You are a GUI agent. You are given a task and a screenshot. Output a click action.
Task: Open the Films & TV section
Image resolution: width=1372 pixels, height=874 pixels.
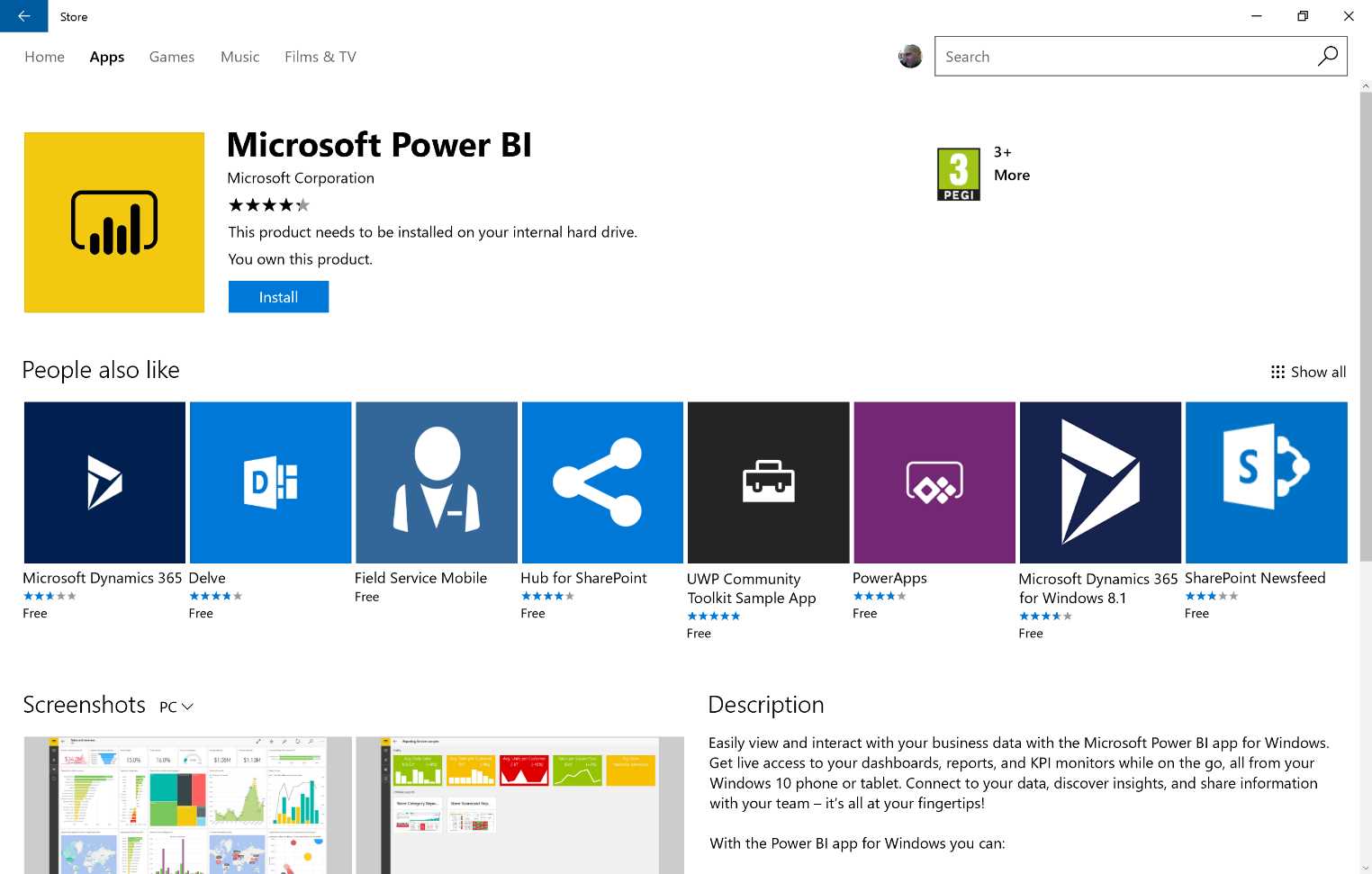coord(320,57)
